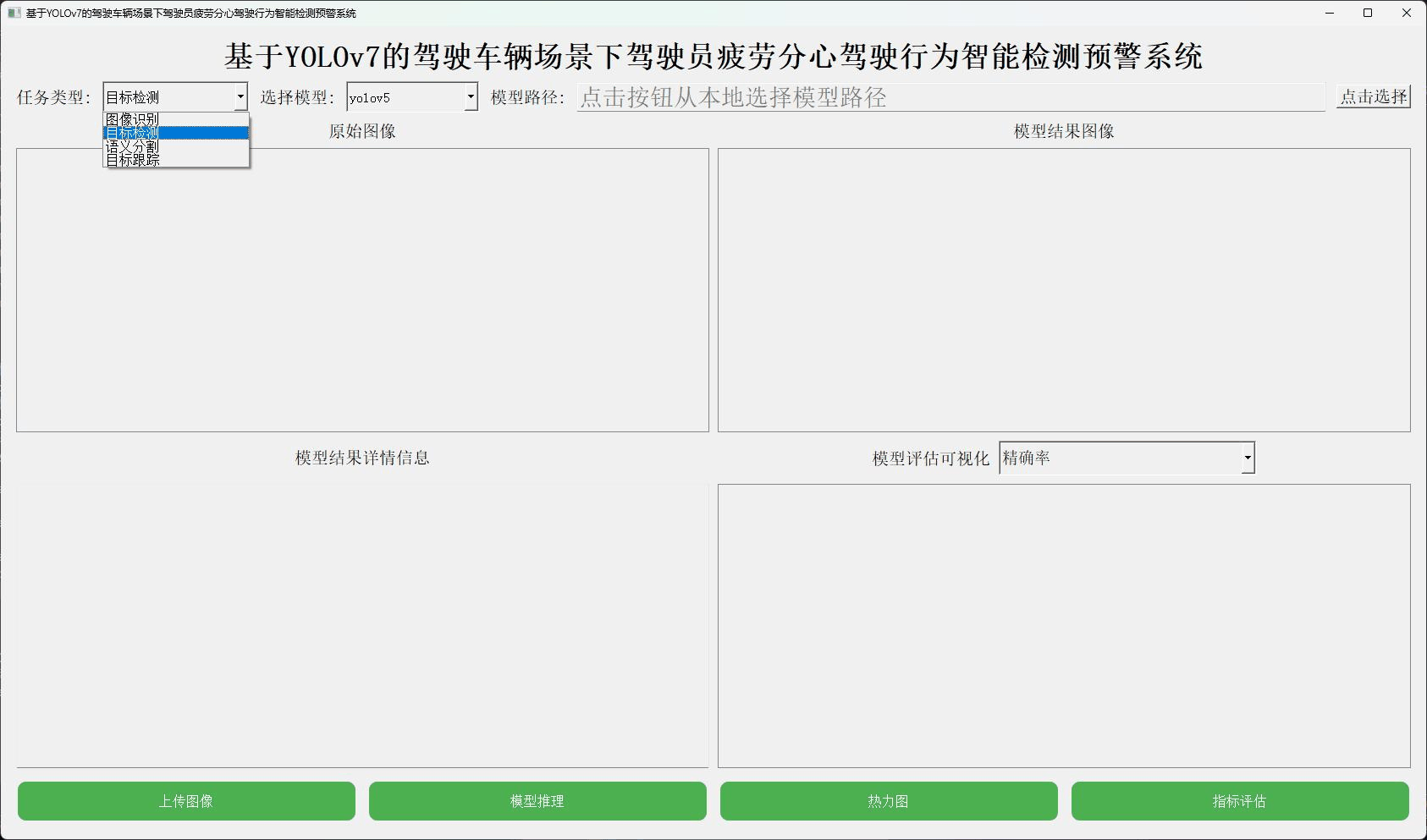This screenshot has width=1427, height=840.
Task: Click the 模型路径 input field
Action: tap(950, 97)
